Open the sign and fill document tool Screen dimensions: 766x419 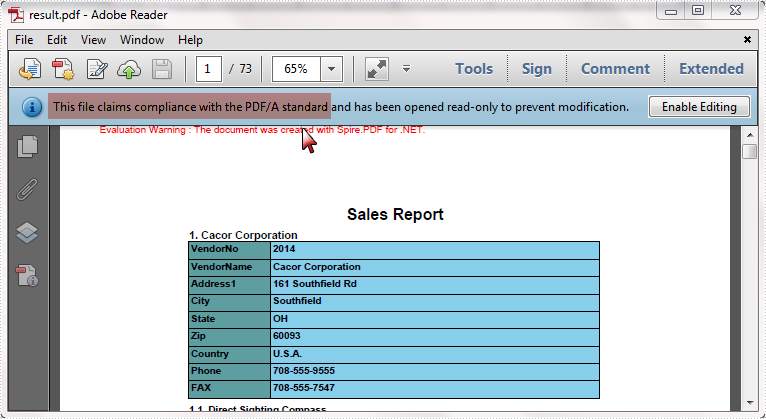97,69
